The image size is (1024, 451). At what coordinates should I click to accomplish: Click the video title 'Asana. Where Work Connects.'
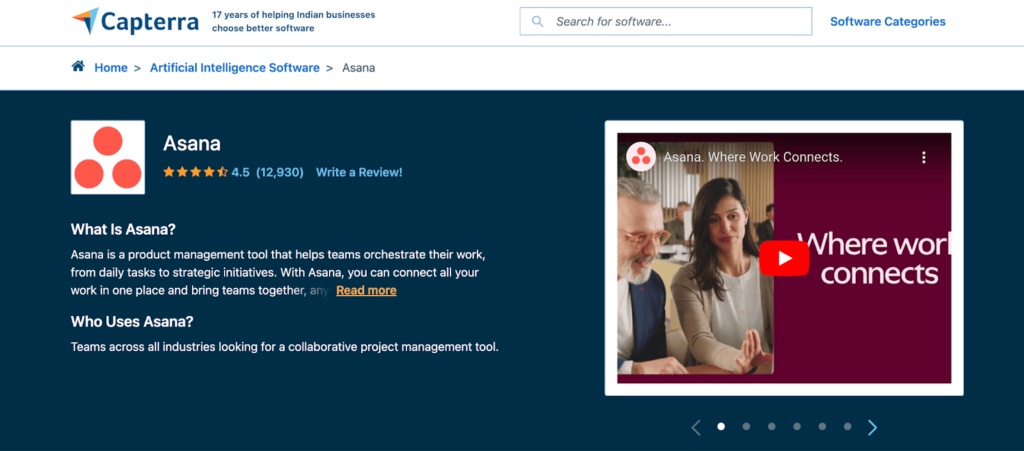[753, 157]
